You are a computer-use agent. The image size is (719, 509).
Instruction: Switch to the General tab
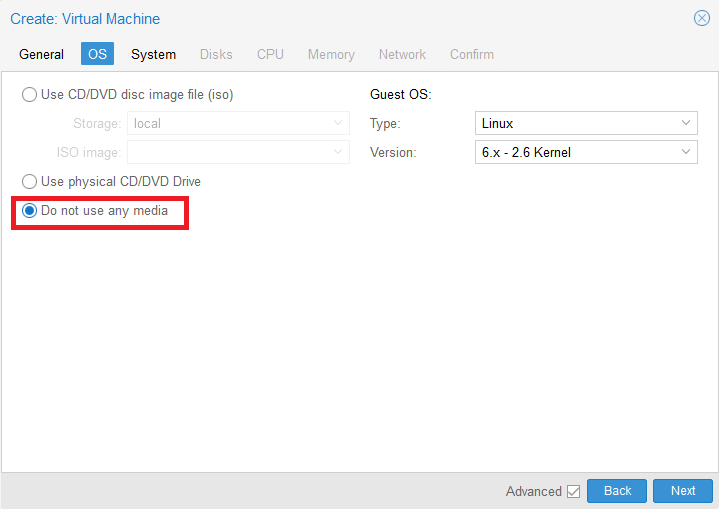point(41,54)
